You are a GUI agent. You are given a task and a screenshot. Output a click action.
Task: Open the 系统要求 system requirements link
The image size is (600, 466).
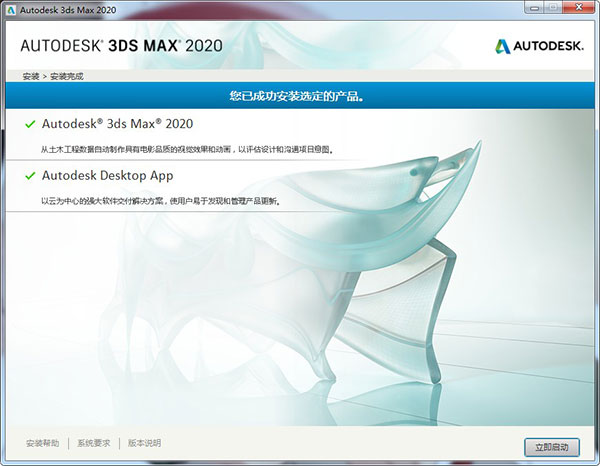point(93,443)
